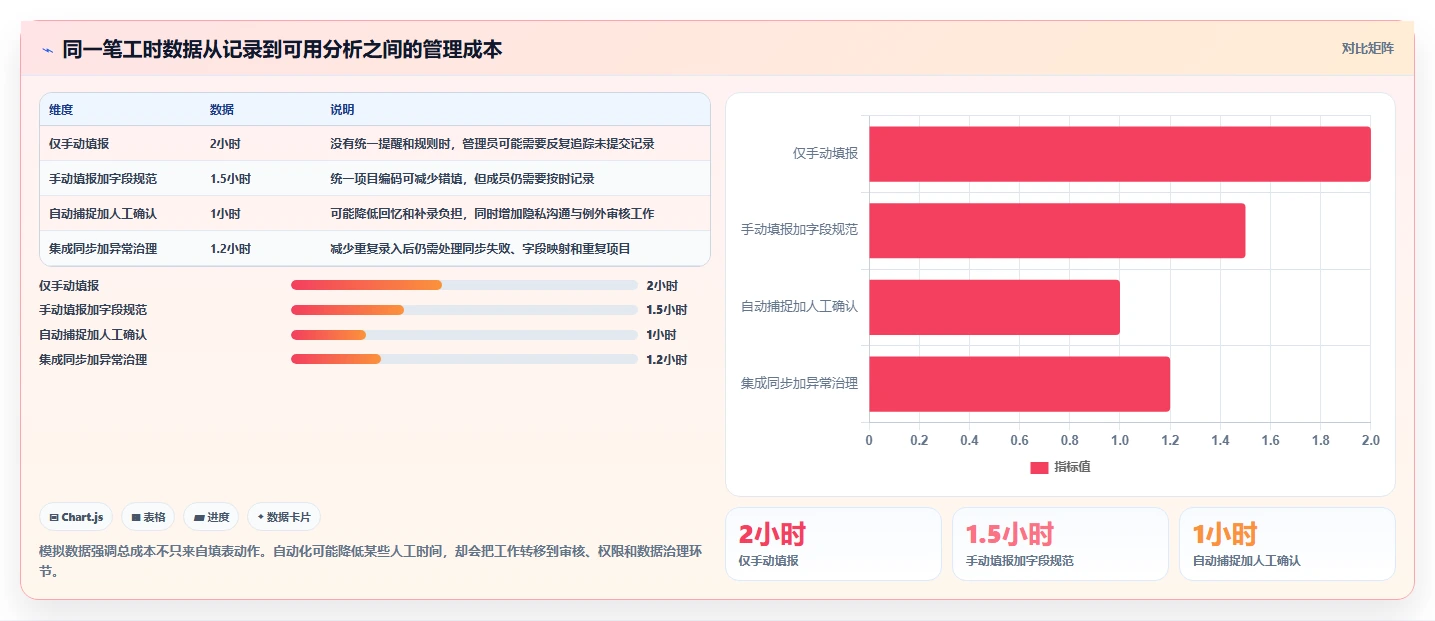
Task: Click the page title 同一笔工时数据
Action: click(282, 49)
